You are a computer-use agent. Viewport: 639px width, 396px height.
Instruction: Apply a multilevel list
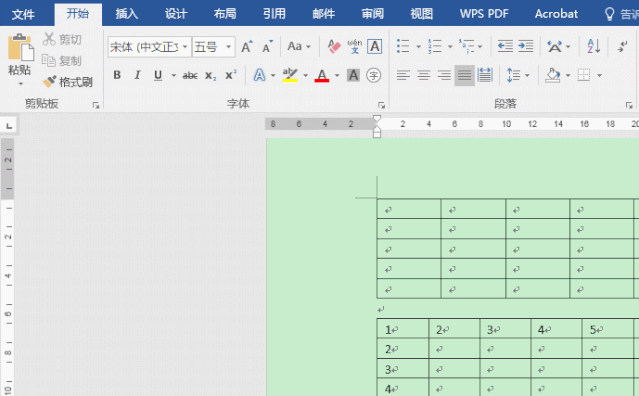(467, 46)
